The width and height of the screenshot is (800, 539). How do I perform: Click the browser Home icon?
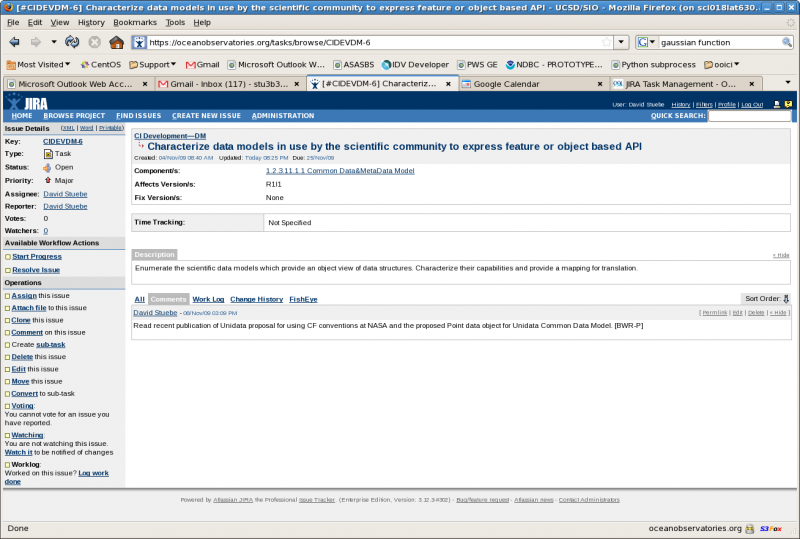116,43
